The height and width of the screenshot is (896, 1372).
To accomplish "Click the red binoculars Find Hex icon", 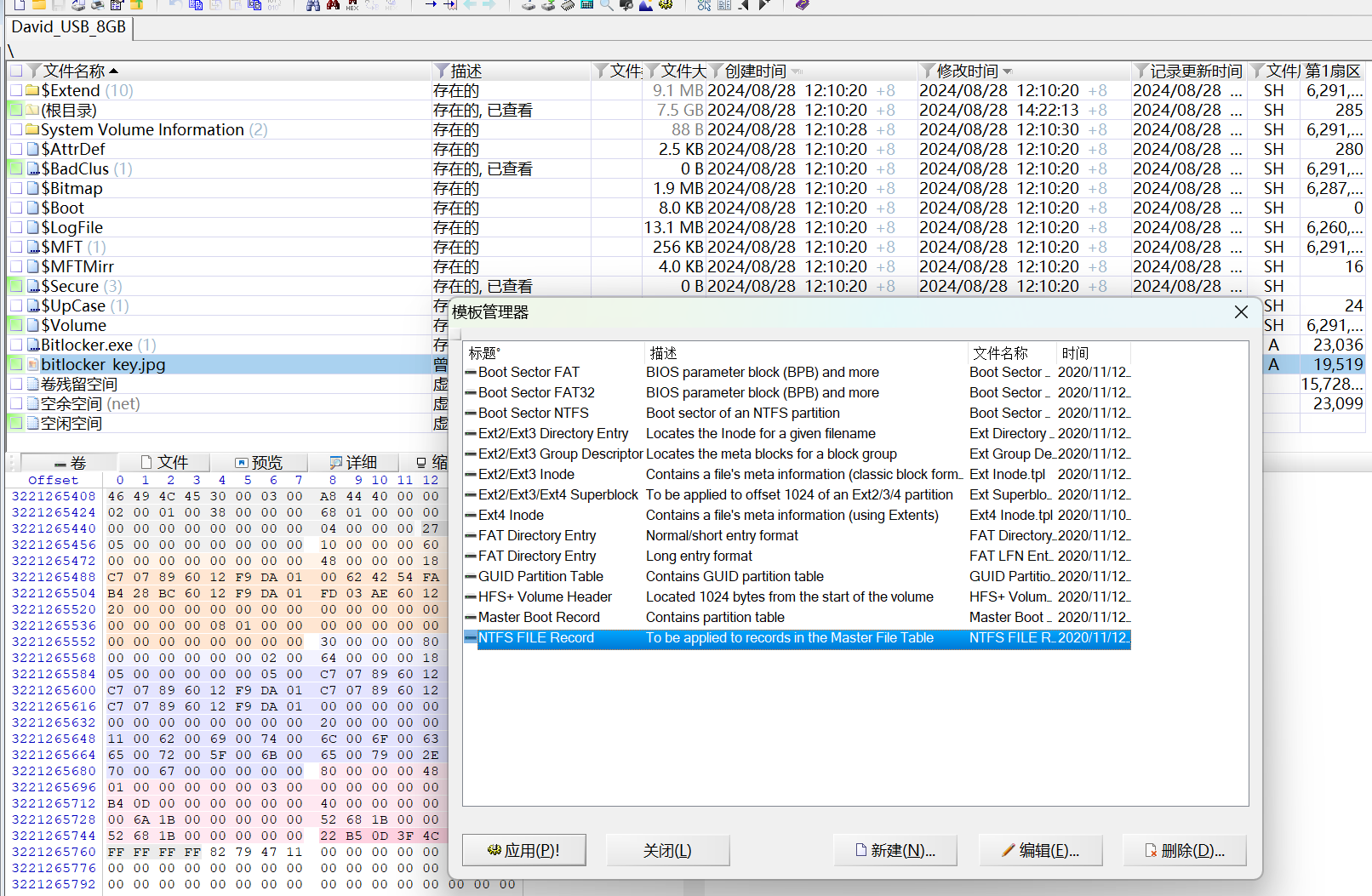I will [x=333, y=4].
